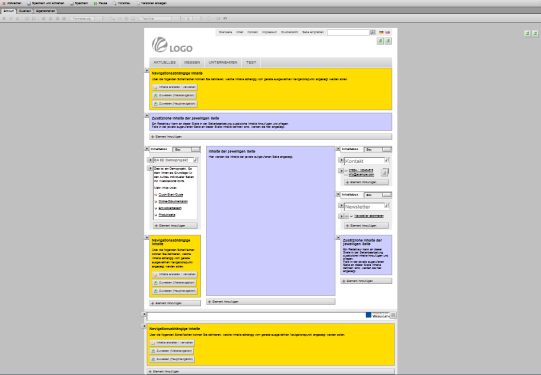The width and height of the screenshot is (541, 375).
Task: Expand arrow beside Newsletter headline
Action: [x=341, y=206]
